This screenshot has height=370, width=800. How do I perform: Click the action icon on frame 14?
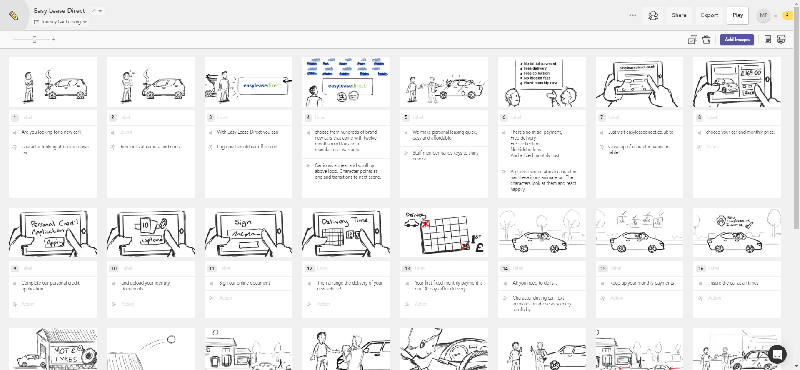(x=504, y=298)
